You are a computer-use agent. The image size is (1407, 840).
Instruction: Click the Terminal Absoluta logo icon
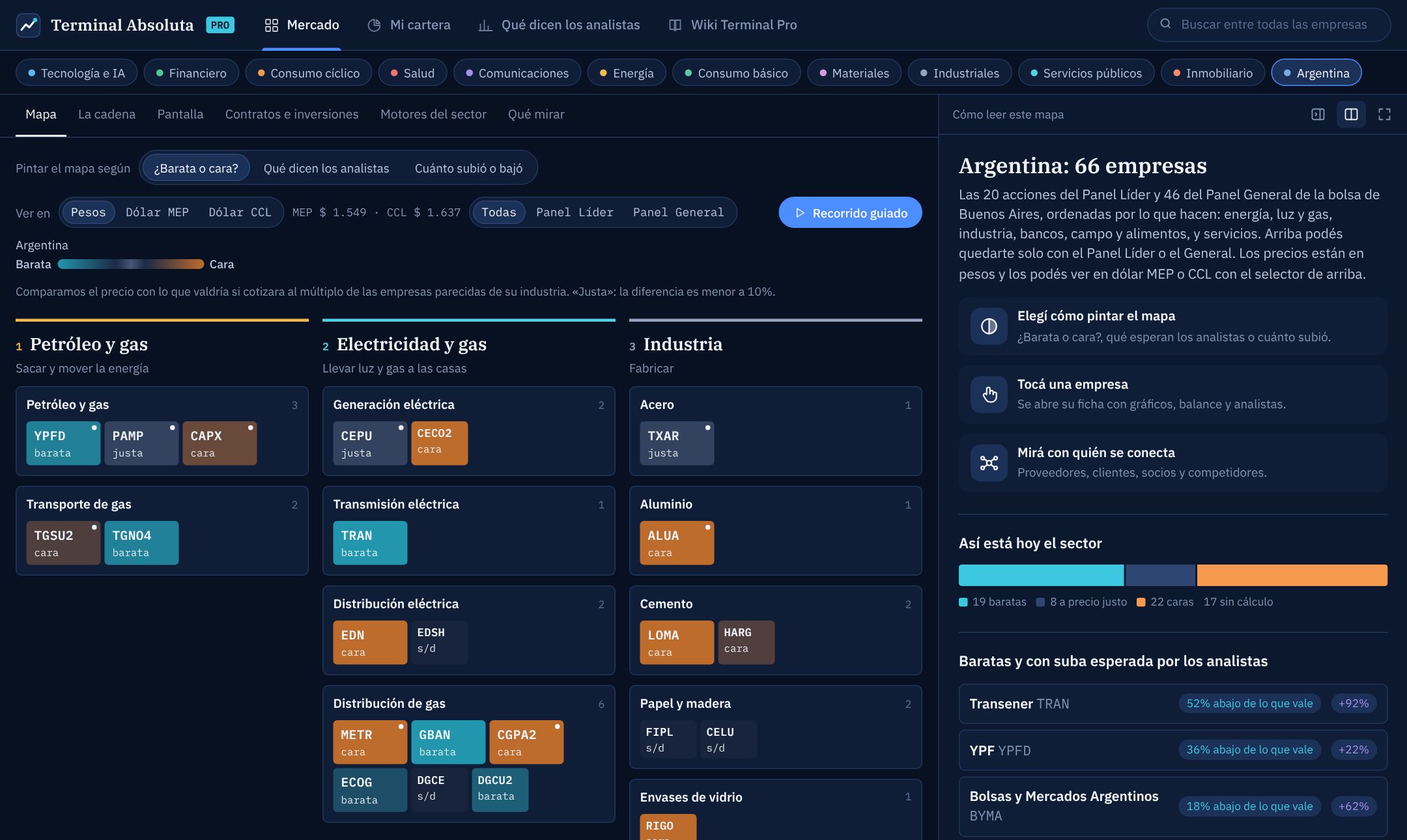click(x=28, y=25)
